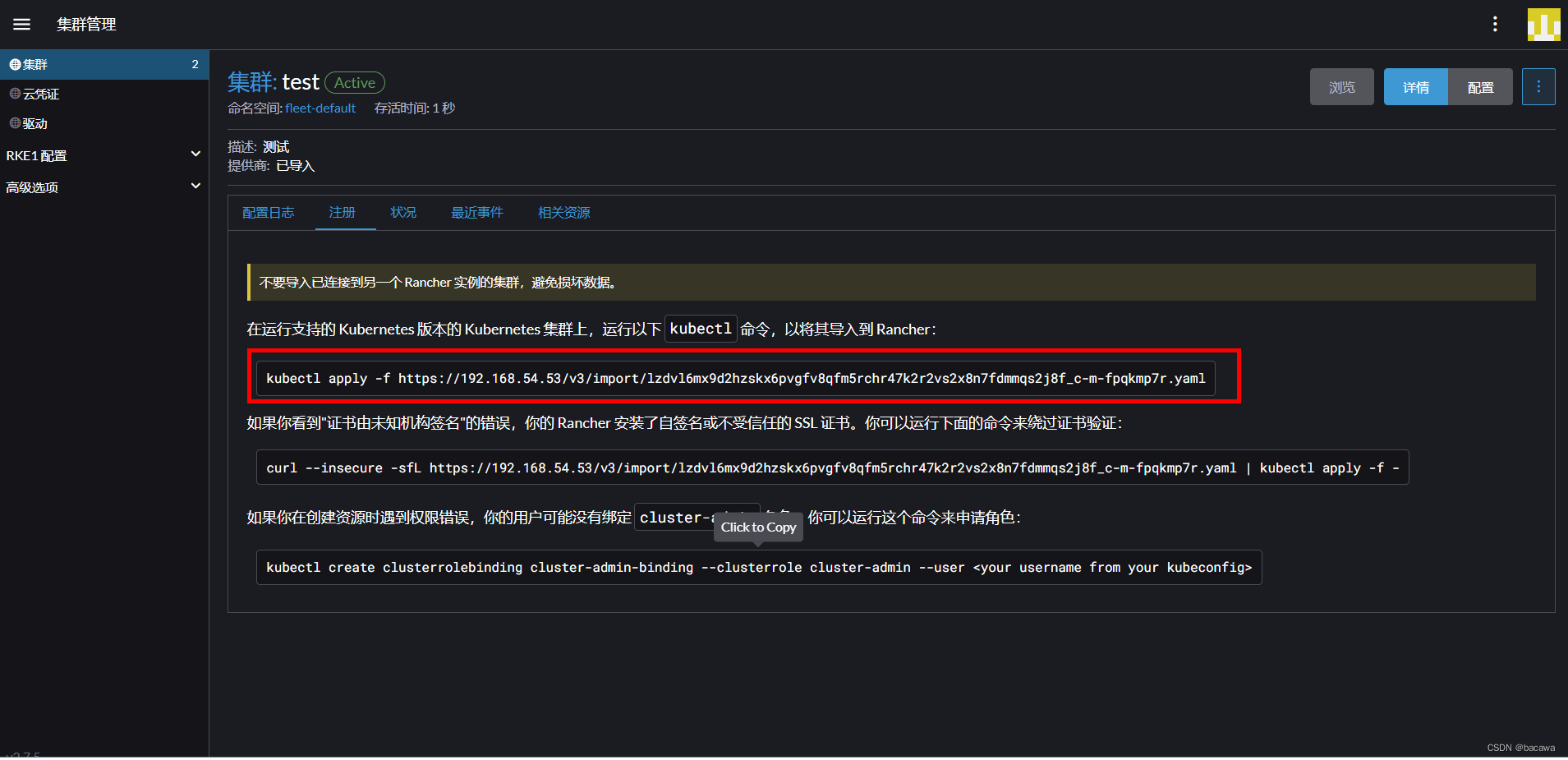Image resolution: width=1568 pixels, height=760 pixels.
Task: Click the cluster name test heading
Action: [x=301, y=82]
